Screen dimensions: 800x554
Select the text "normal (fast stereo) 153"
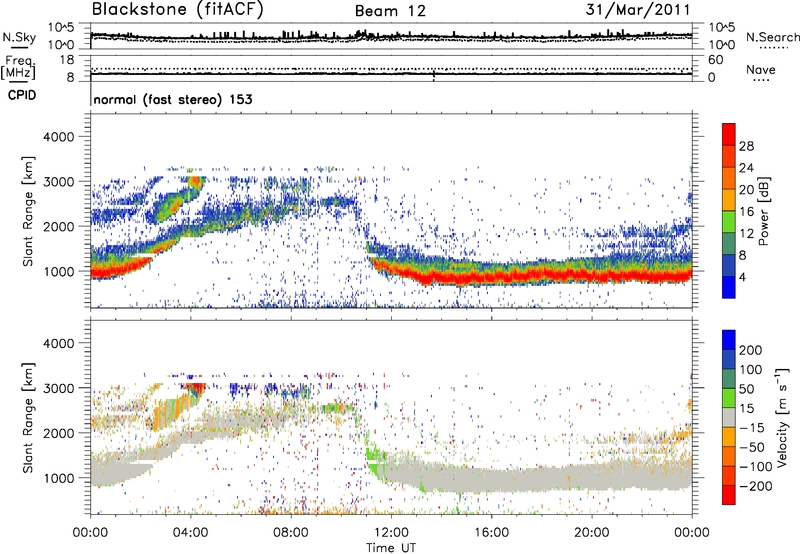pyautogui.click(x=173, y=100)
